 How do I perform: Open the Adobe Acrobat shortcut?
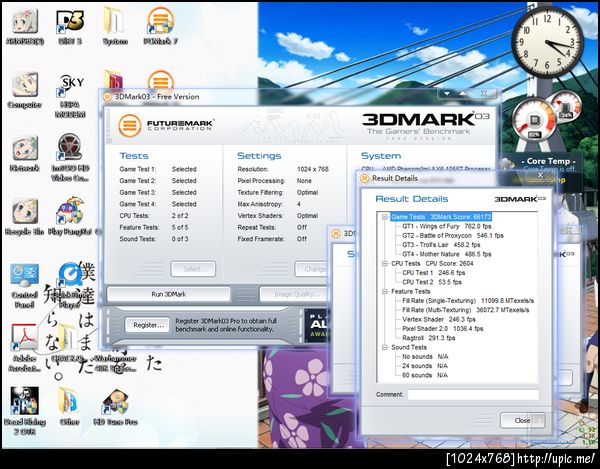(24, 348)
